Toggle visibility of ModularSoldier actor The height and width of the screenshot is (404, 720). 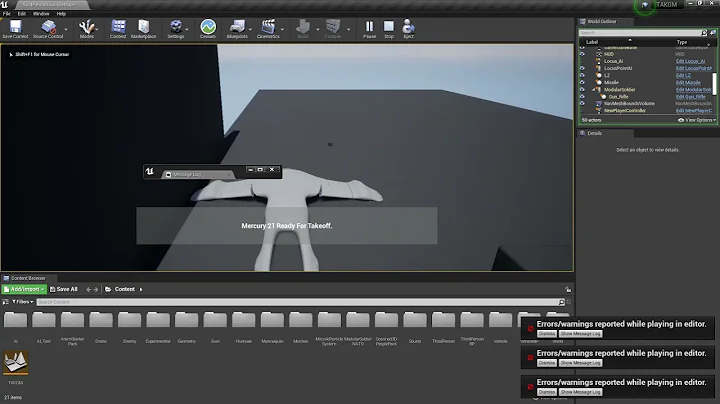coord(582,90)
